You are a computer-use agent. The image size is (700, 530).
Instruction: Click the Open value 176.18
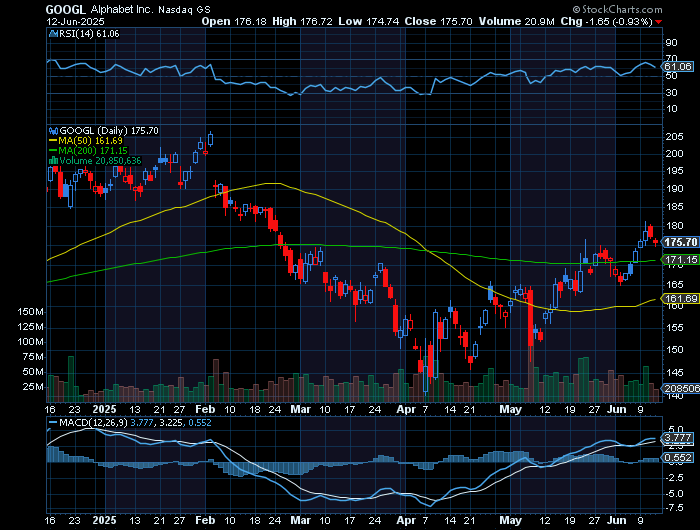point(250,21)
